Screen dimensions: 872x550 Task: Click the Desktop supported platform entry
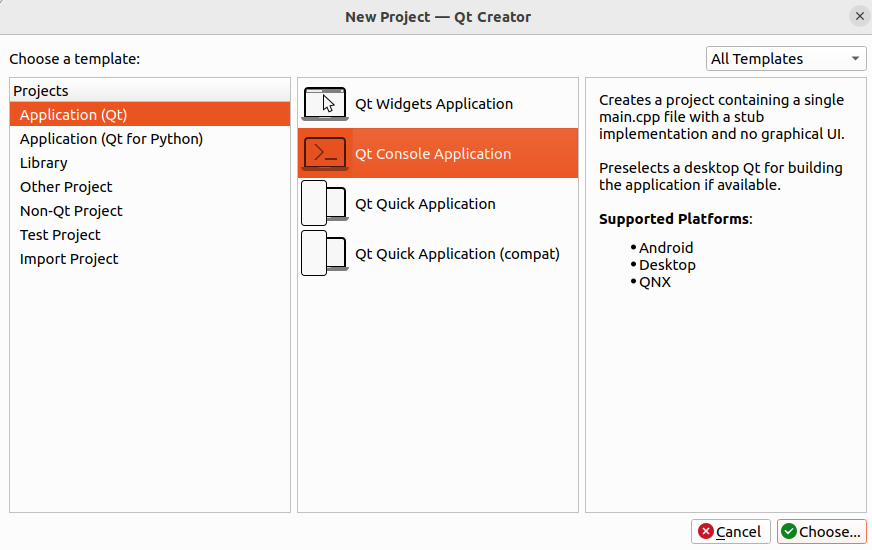click(x=667, y=265)
